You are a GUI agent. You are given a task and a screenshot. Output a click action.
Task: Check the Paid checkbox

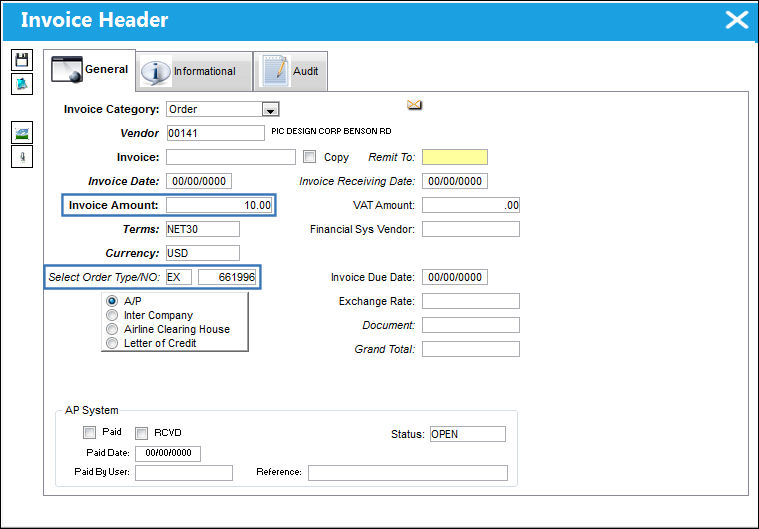(90, 432)
